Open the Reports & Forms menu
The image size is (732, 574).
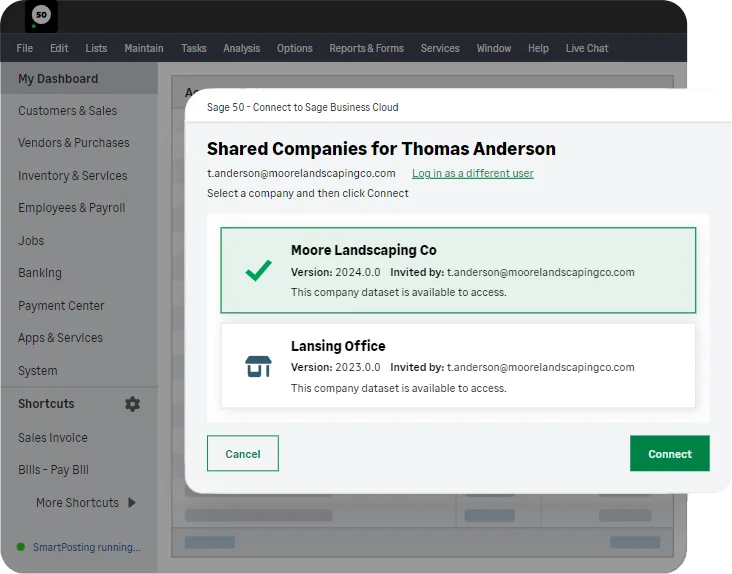pos(366,49)
